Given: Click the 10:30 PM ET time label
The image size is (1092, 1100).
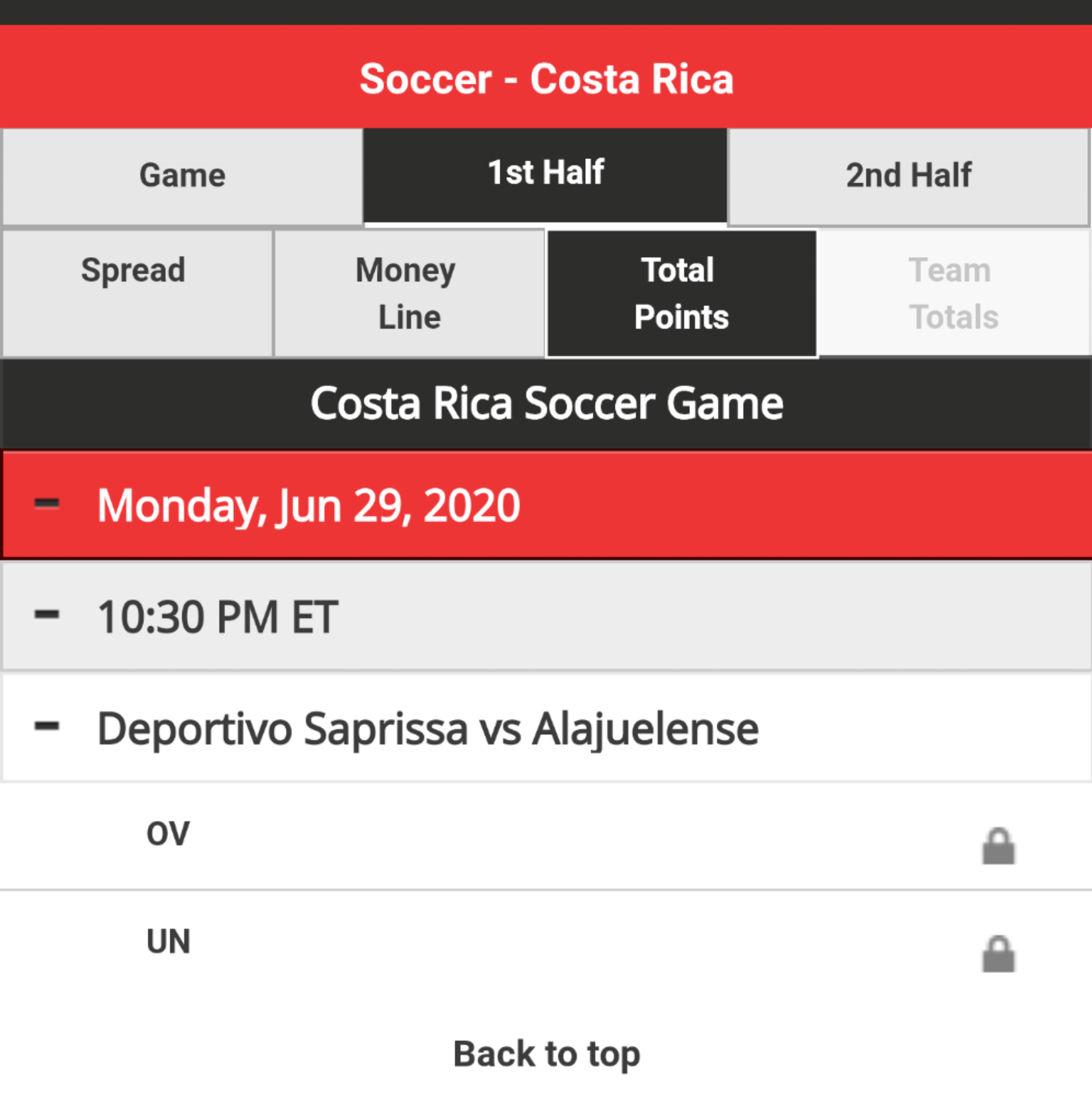Looking at the screenshot, I should click(218, 617).
